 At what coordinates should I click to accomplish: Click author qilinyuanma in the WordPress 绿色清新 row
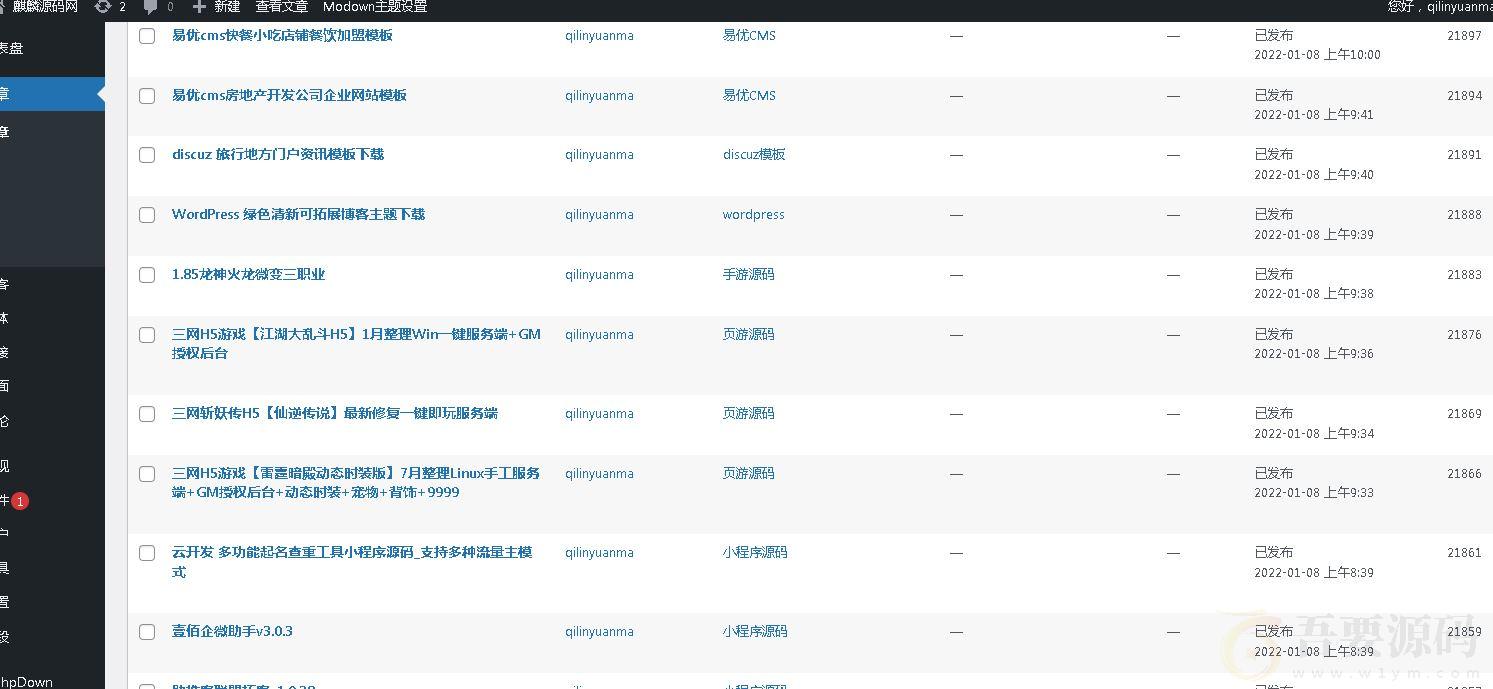tap(599, 214)
